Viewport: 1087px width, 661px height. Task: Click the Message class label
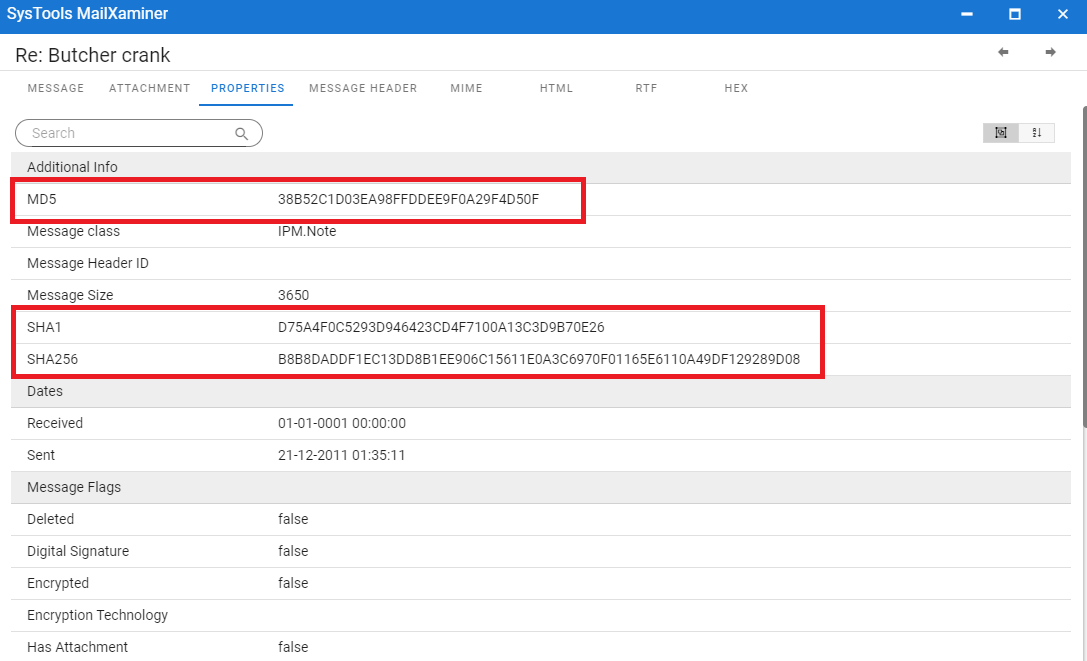click(73, 231)
